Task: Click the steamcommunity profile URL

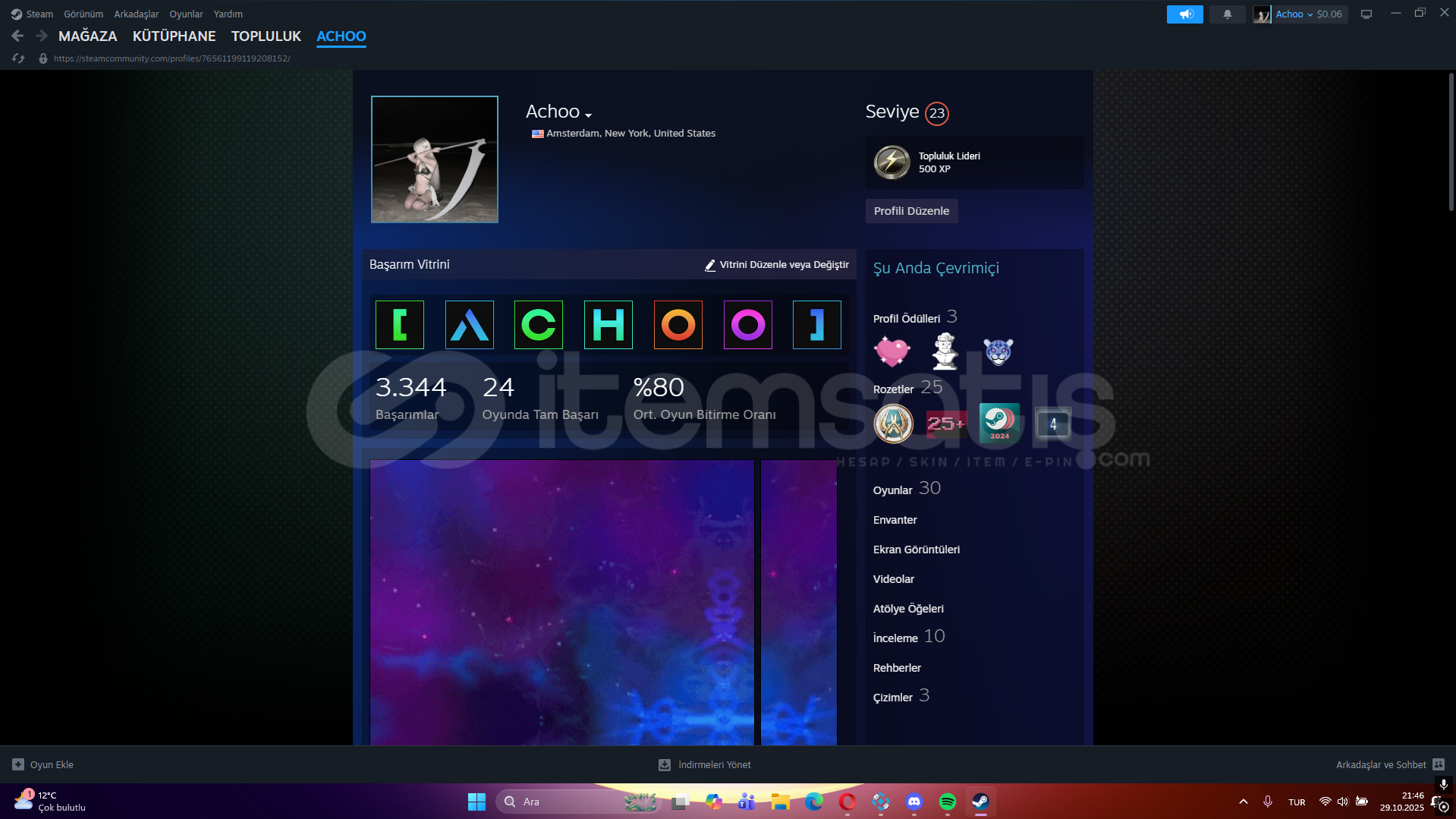Action: pos(172,58)
